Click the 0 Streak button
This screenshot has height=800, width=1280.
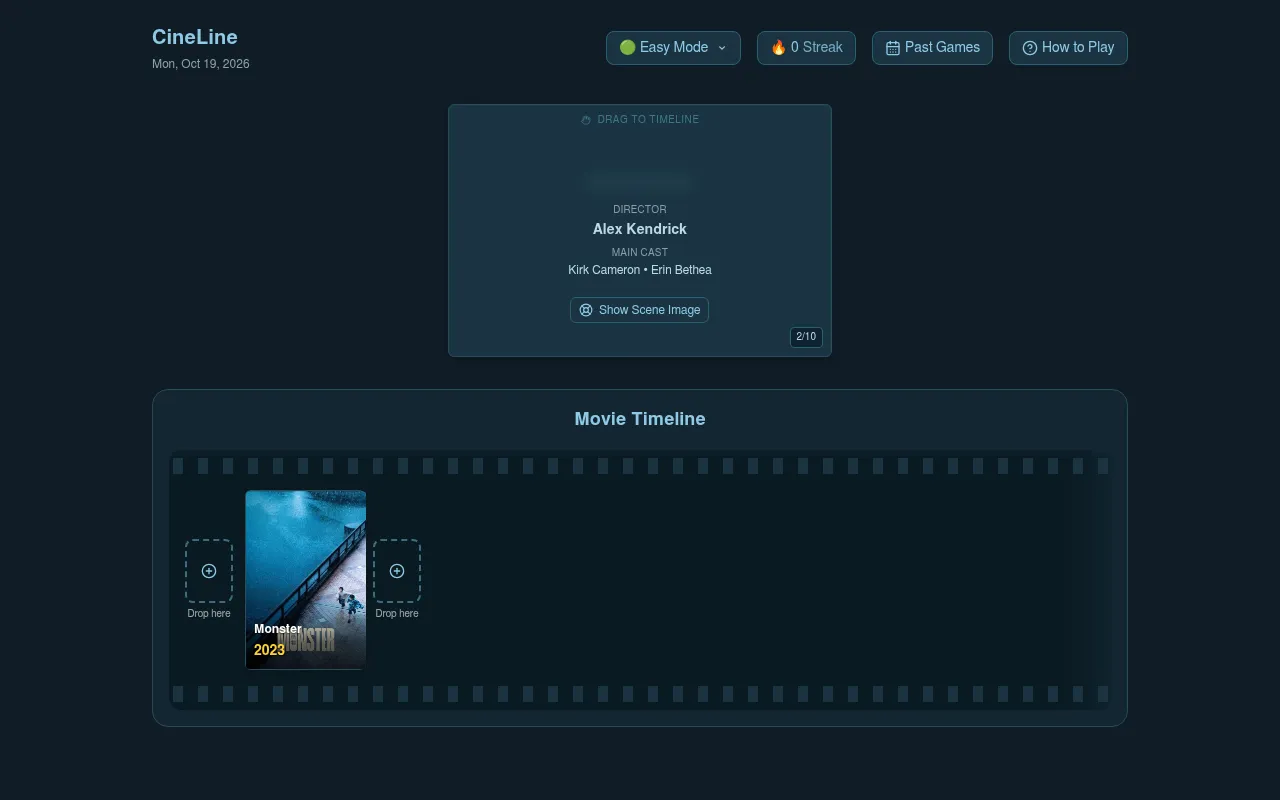tap(806, 48)
